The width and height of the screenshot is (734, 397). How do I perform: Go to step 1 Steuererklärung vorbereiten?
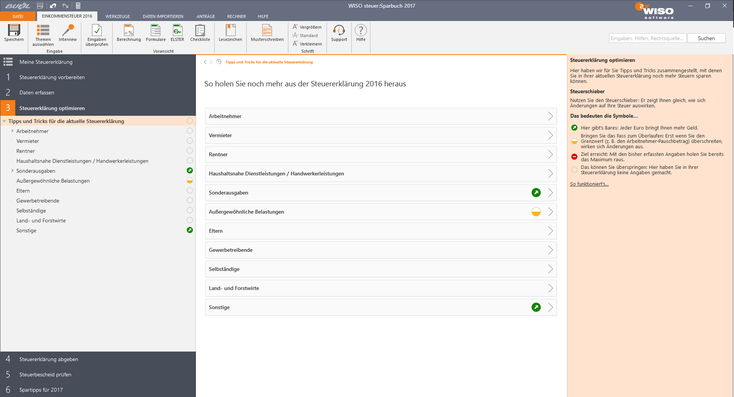coord(98,77)
